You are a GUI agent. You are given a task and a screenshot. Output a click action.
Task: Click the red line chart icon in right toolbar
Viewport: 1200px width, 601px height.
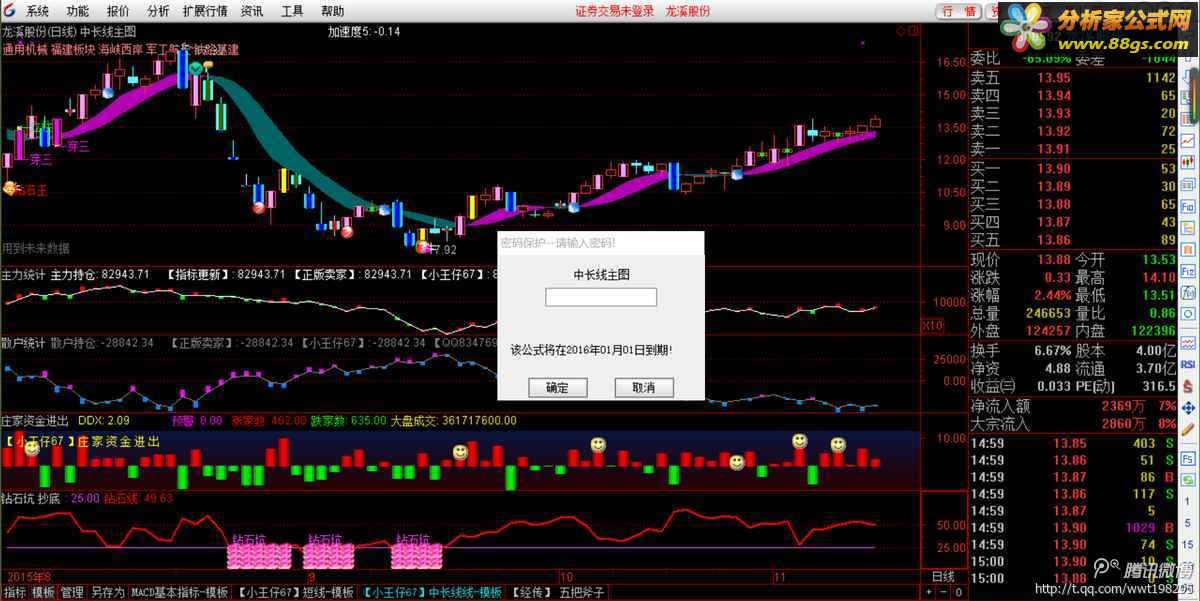coord(1188,141)
